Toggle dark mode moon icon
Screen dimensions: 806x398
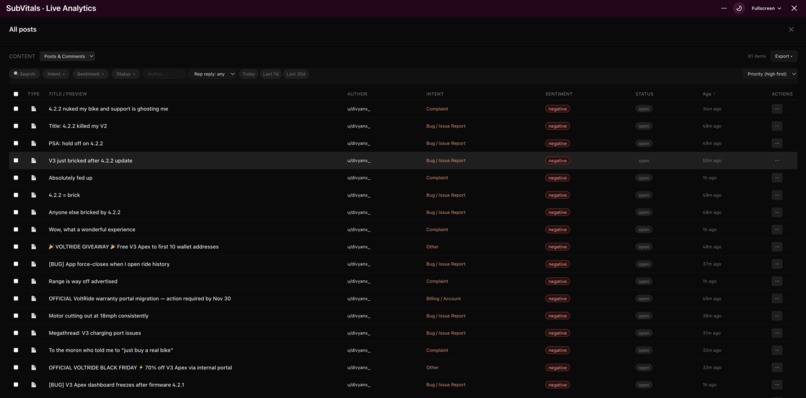pos(739,8)
